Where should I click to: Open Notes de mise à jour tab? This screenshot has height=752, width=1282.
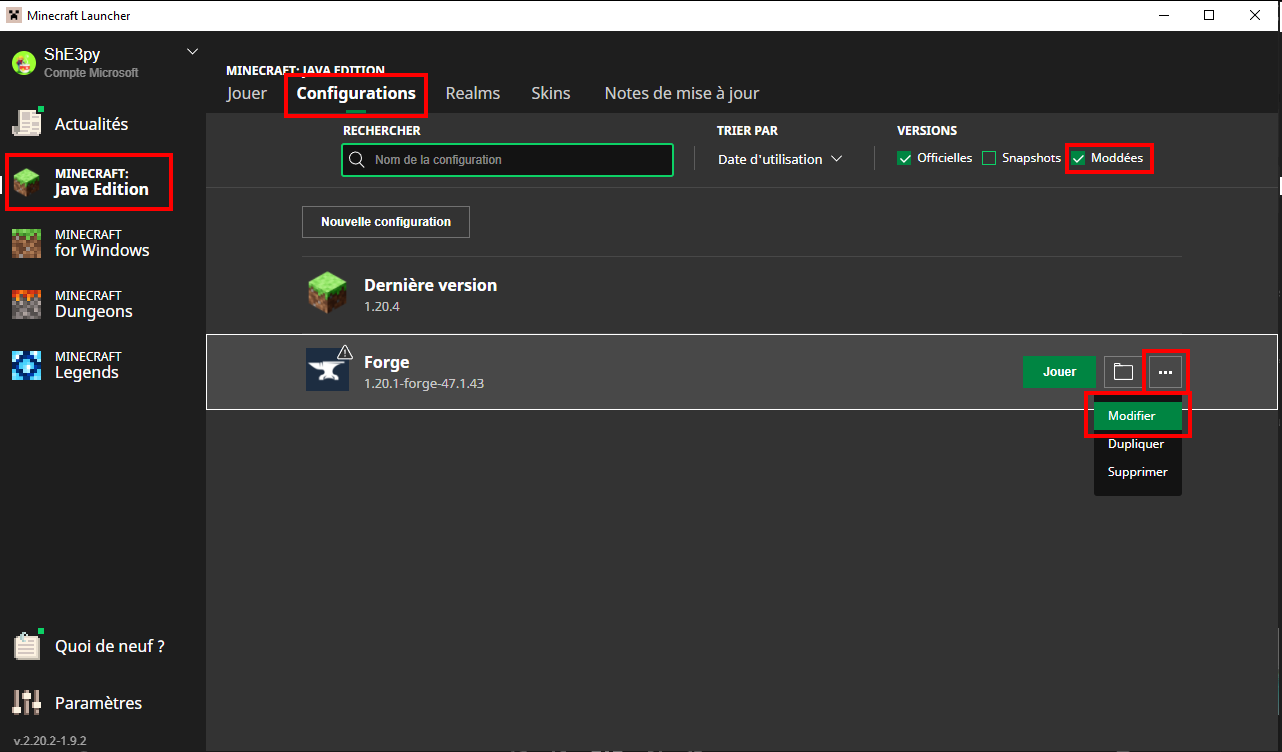(682, 93)
